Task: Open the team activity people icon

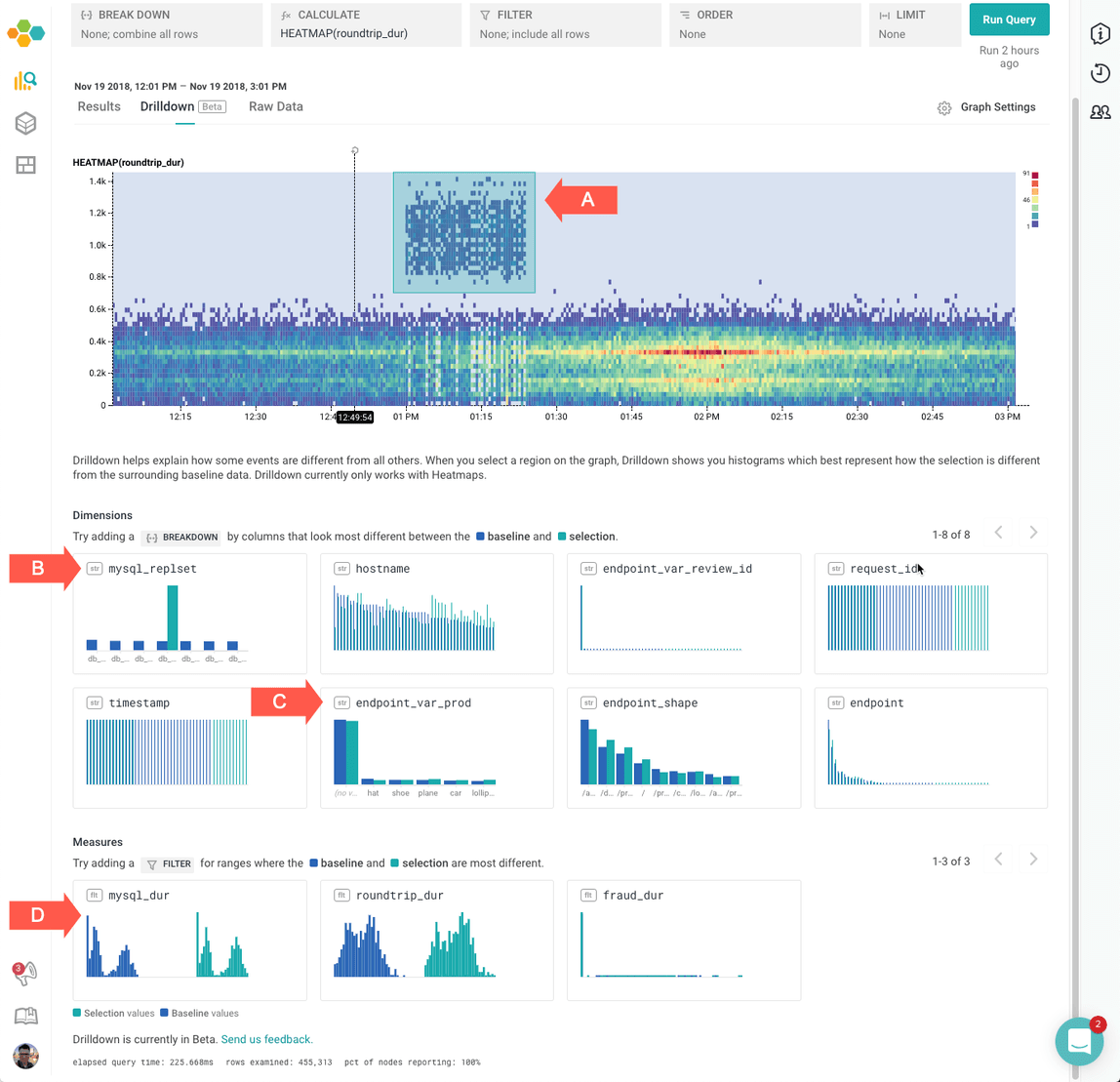Action: coord(1100,112)
